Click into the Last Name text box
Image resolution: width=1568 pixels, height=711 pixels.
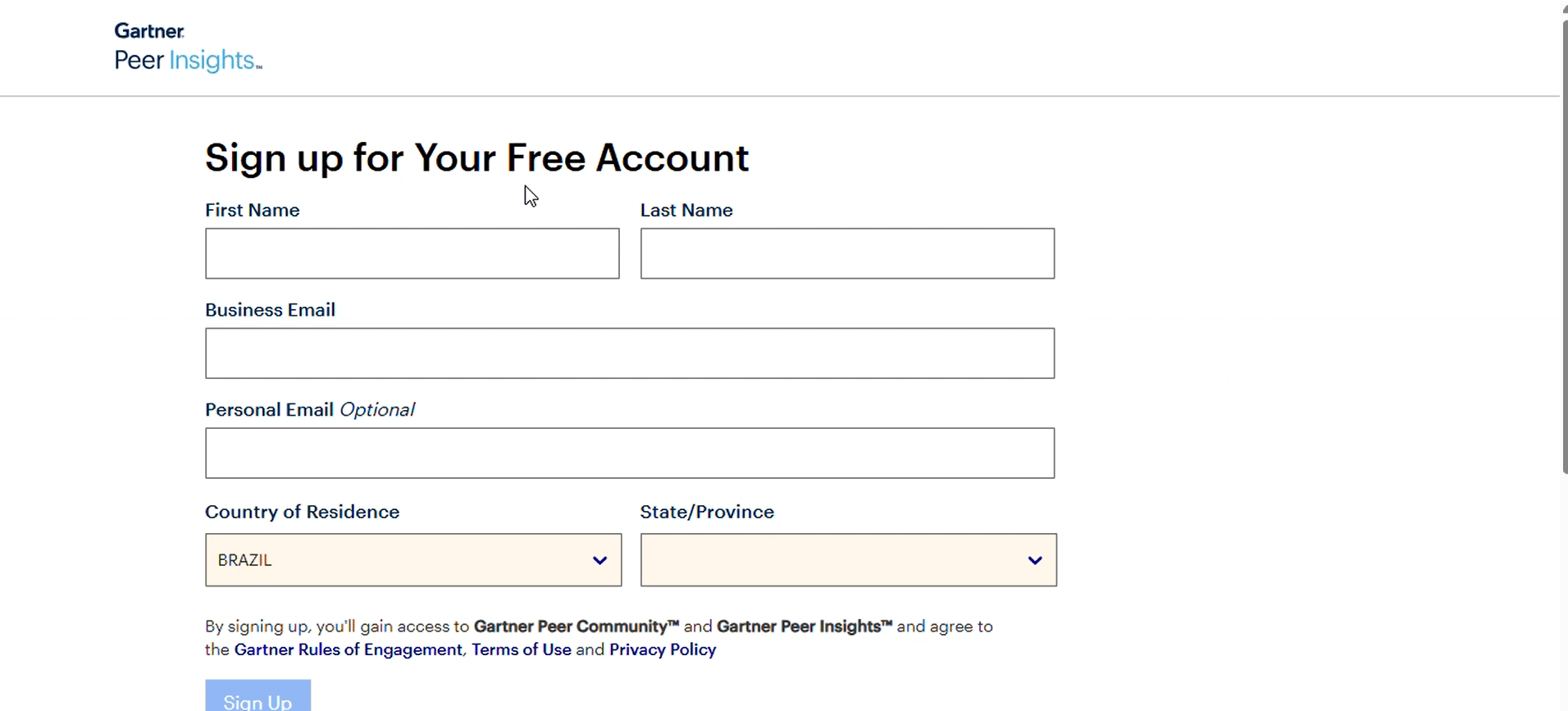pos(847,253)
